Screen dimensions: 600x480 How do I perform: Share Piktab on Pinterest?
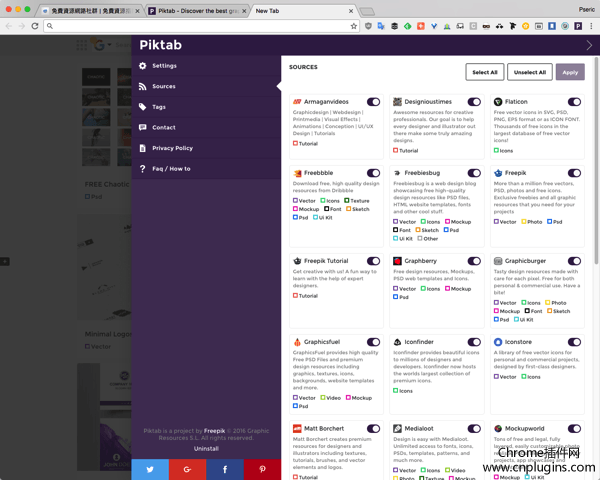click(x=262, y=470)
